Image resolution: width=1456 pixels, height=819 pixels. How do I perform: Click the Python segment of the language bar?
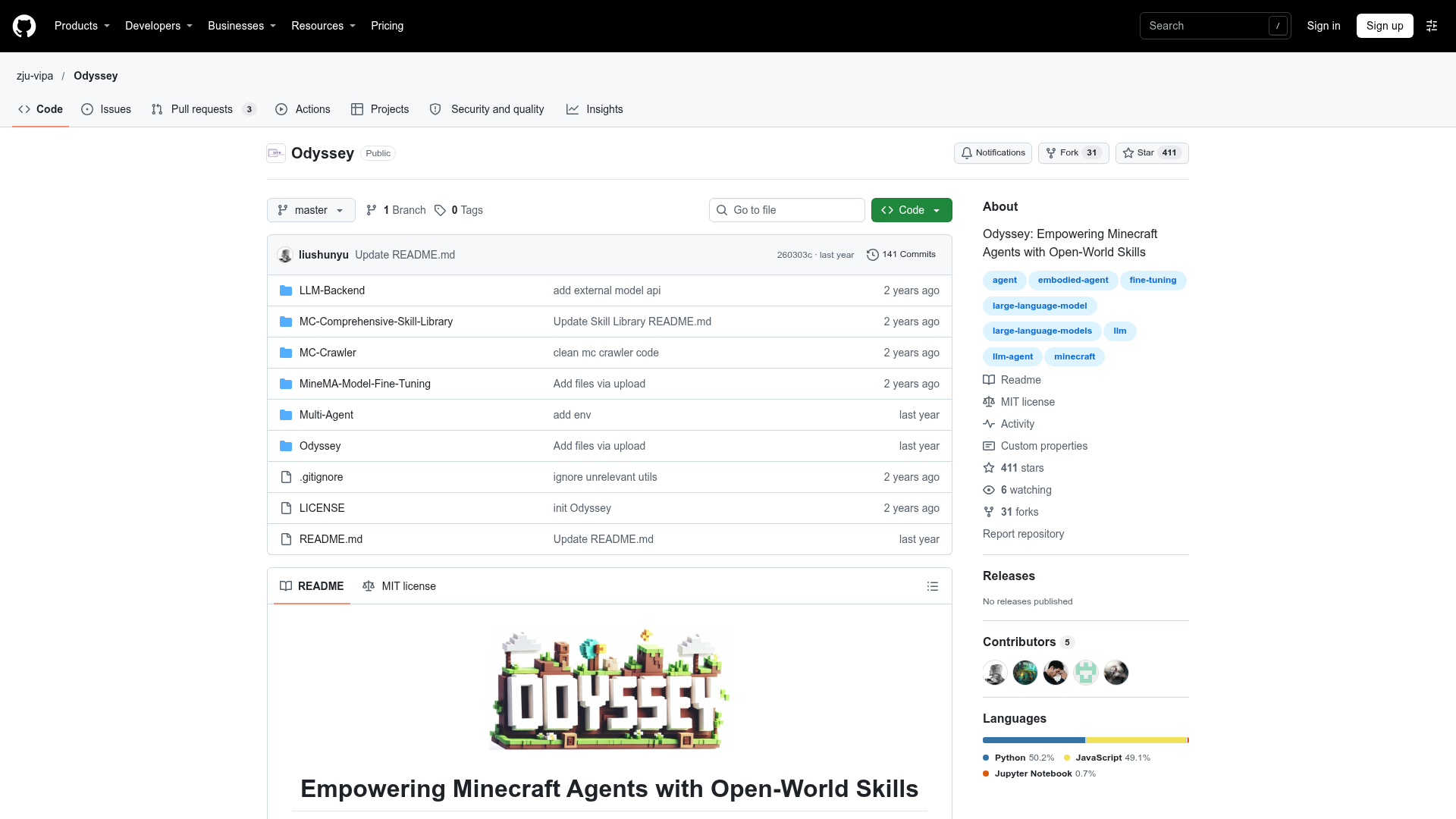coord(1034,740)
